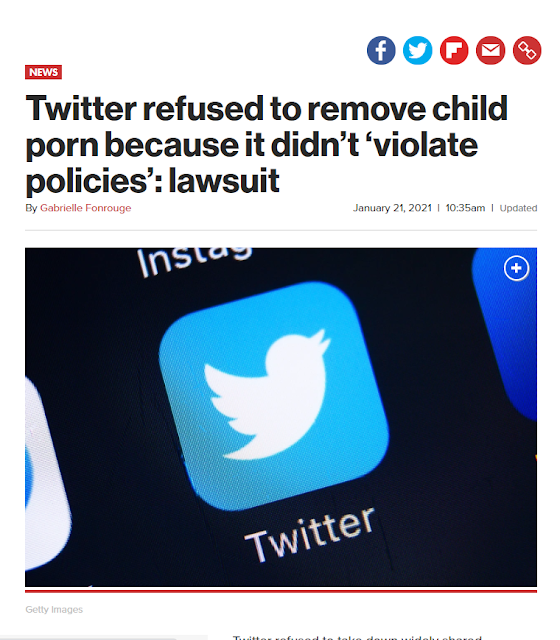Share the story to Flipboard
560x640 pixels.
click(454, 50)
